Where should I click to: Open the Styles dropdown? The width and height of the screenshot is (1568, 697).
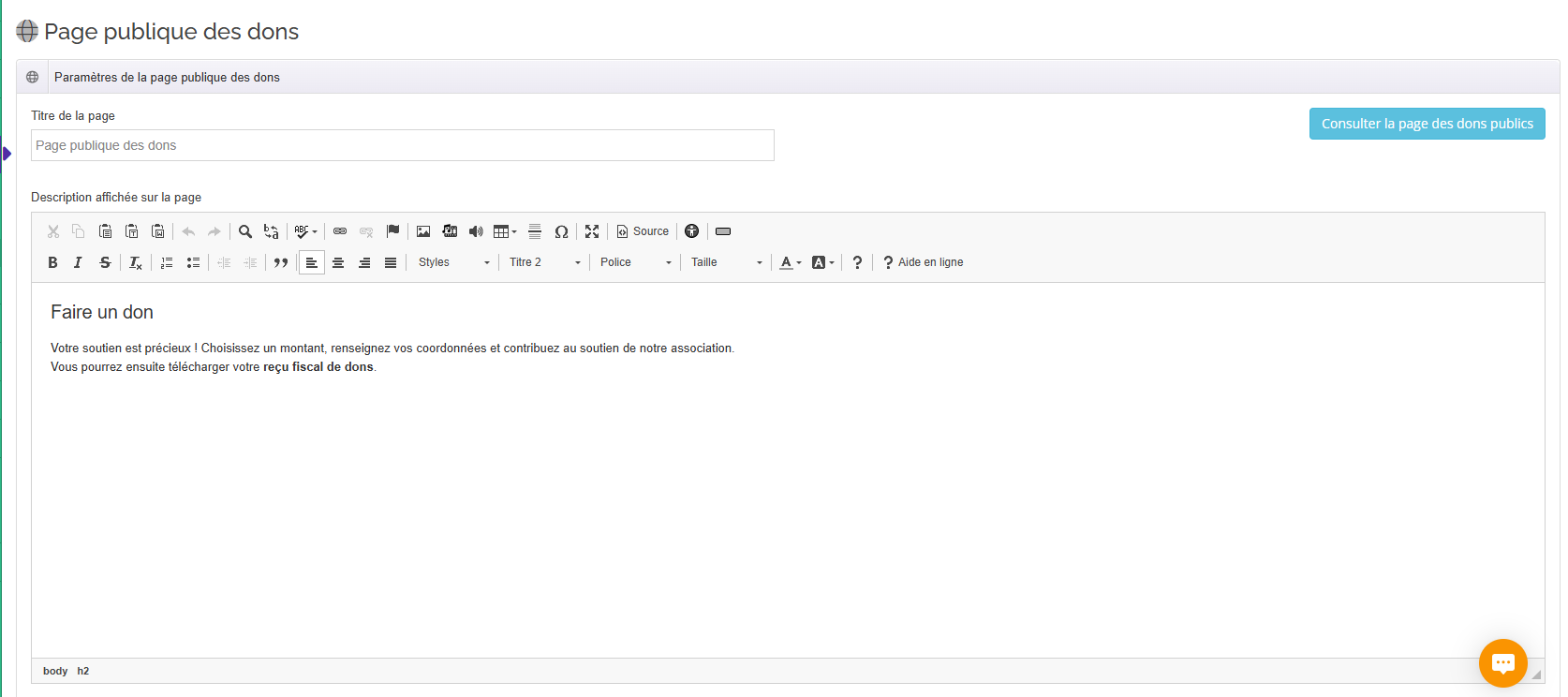[454, 262]
